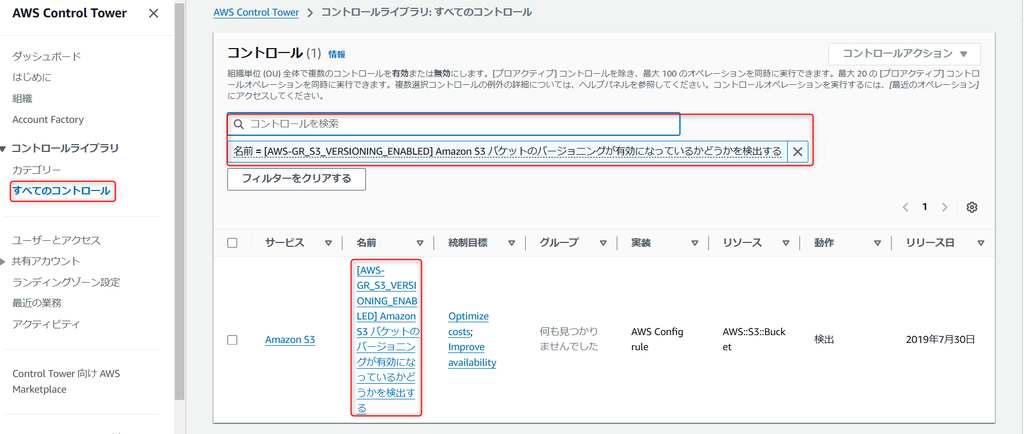The height and width of the screenshot is (434, 1024).
Task: Open Account Factory in the sidebar
Action: point(48,119)
